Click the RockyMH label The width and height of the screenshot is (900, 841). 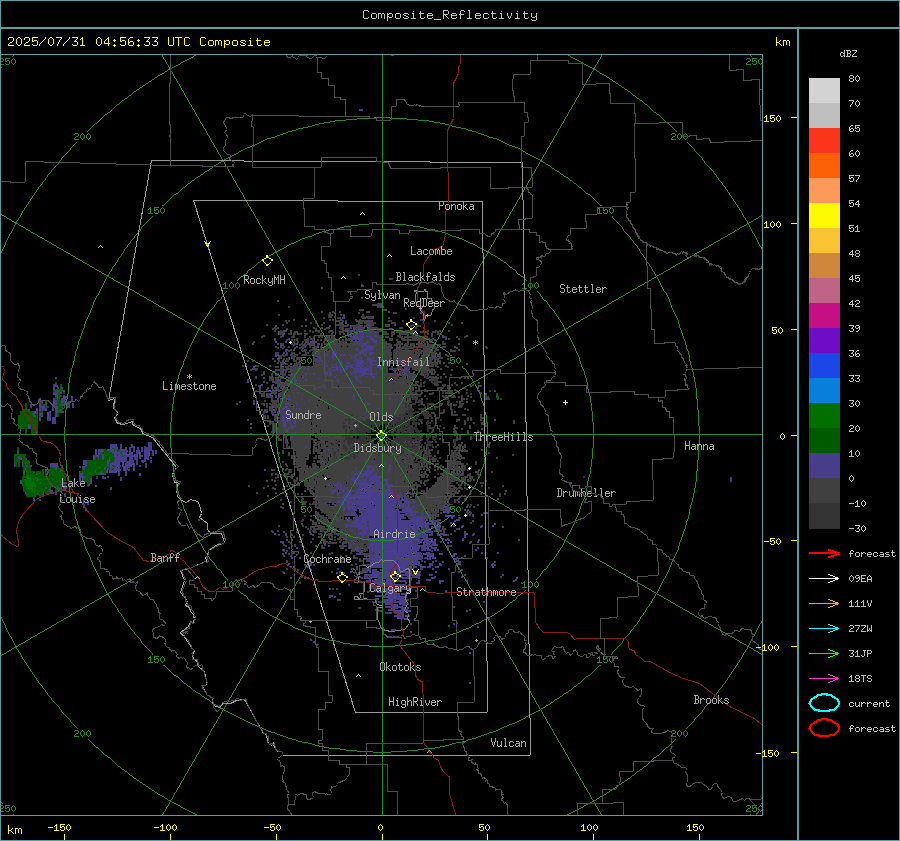click(x=264, y=280)
